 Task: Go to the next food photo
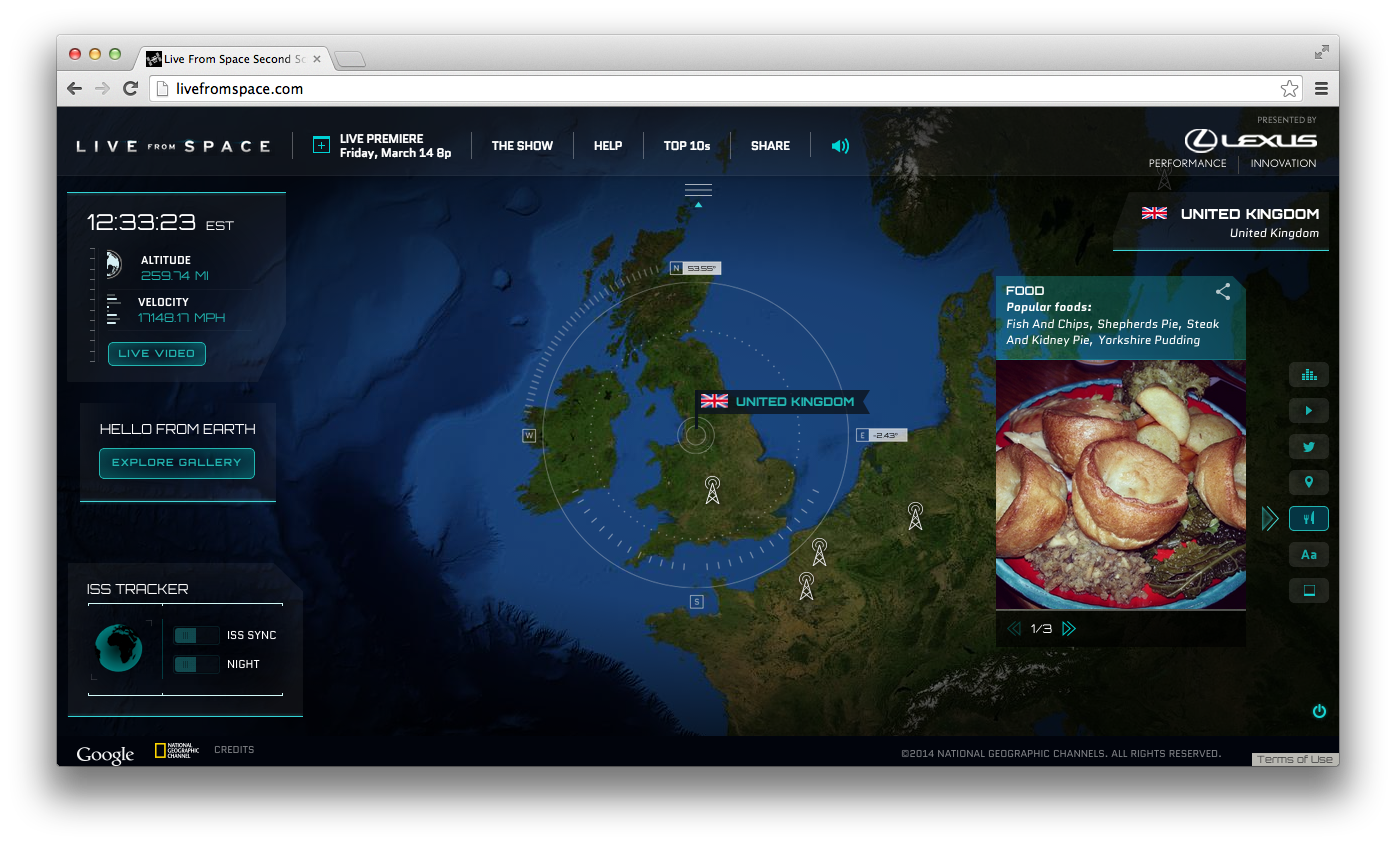click(x=1069, y=629)
